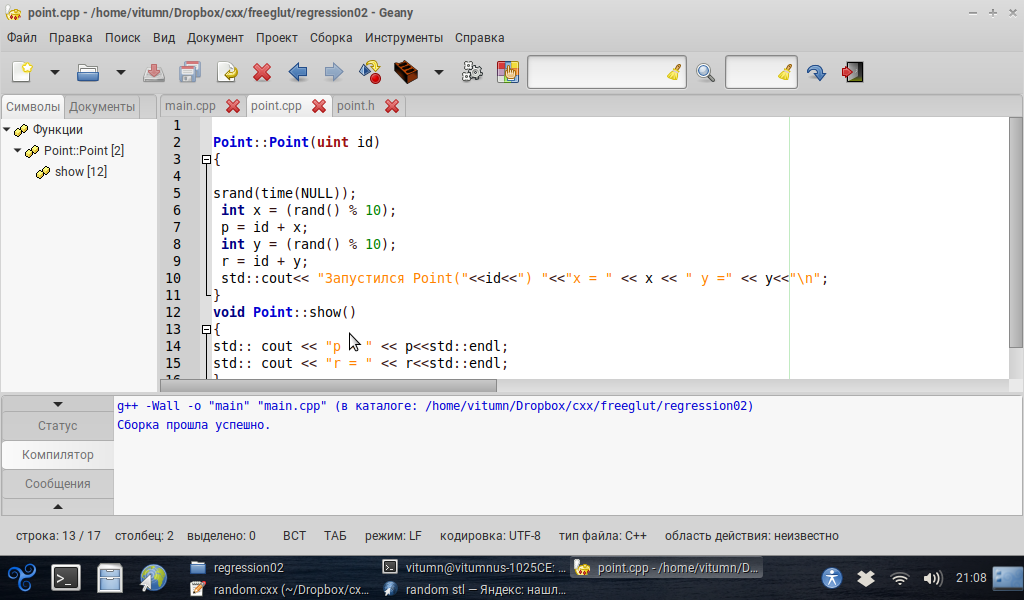Select the point.cpp editor tab
Screen dimensions: 1024x600
(276, 106)
